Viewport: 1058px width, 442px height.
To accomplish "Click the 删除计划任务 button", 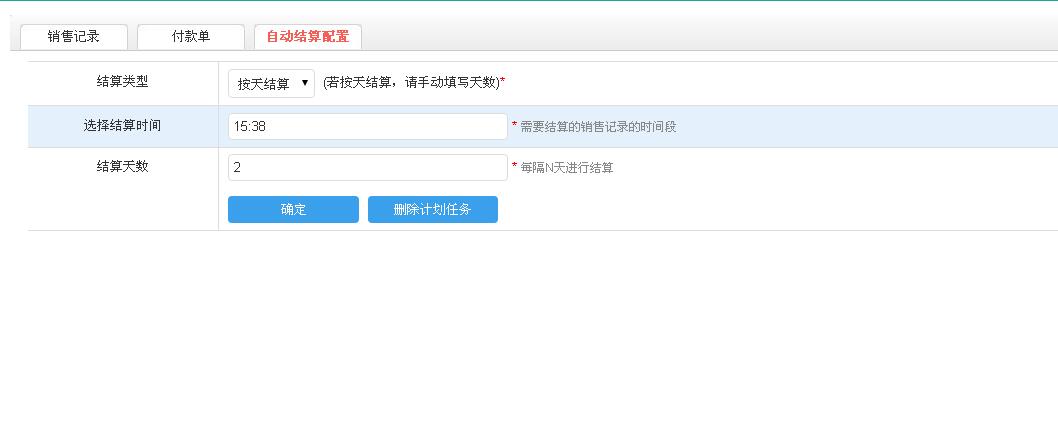I will (x=432, y=210).
